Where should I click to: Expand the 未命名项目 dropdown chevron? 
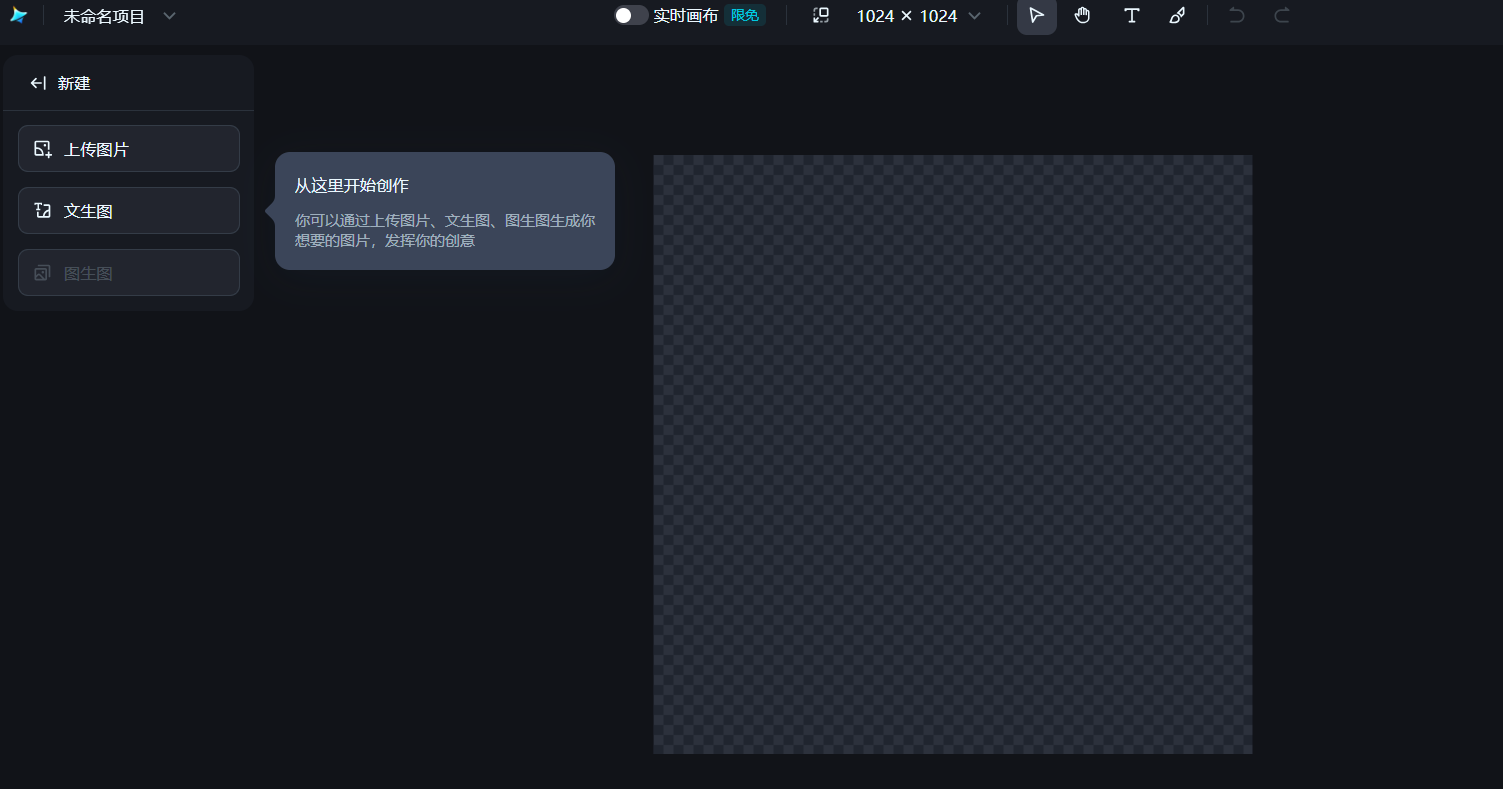(169, 16)
